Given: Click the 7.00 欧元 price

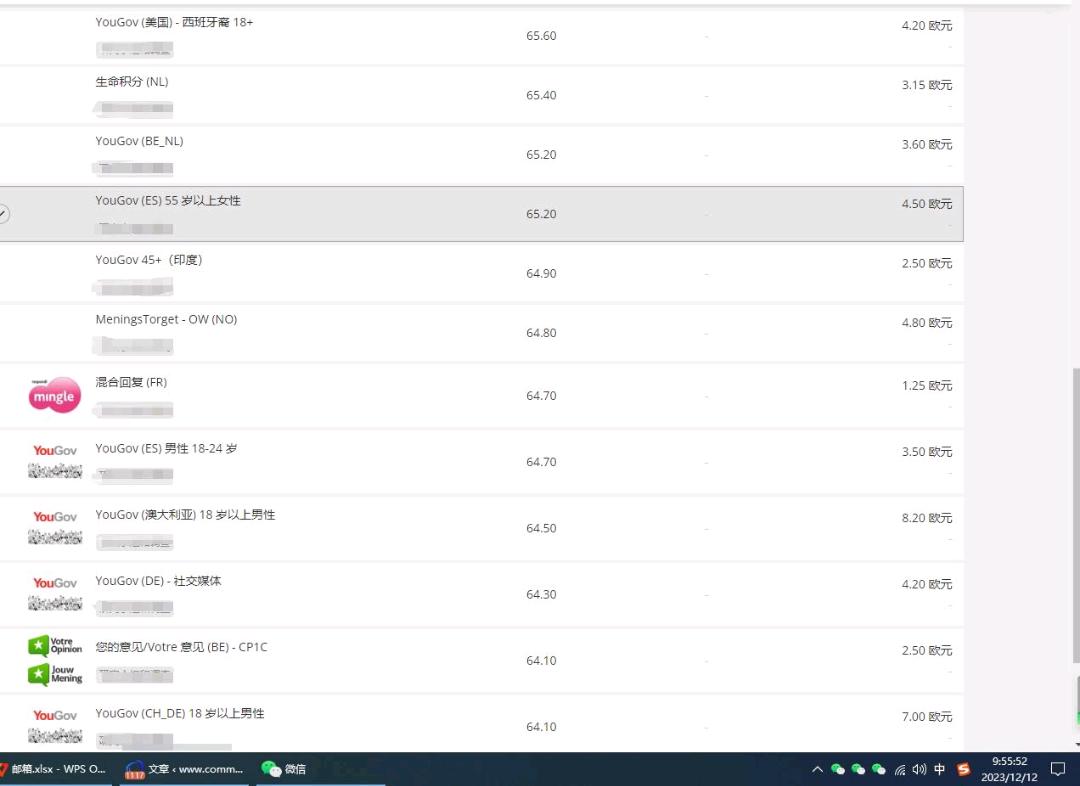Looking at the screenshot, I should click(x=927, y=716).
